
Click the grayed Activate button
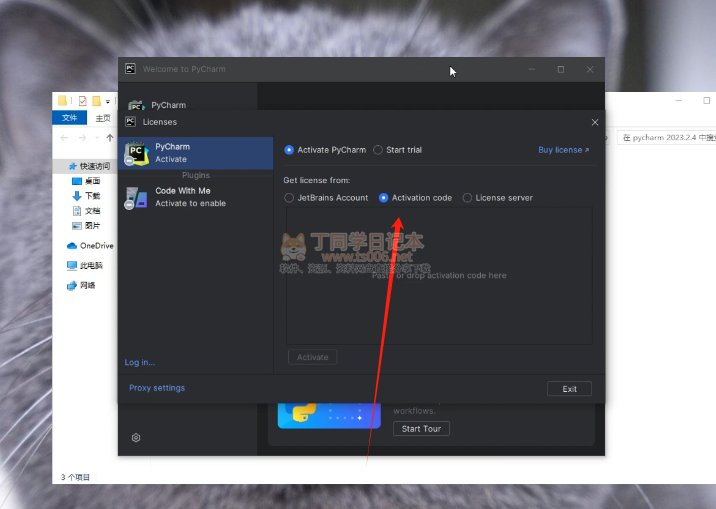(312, 357)
